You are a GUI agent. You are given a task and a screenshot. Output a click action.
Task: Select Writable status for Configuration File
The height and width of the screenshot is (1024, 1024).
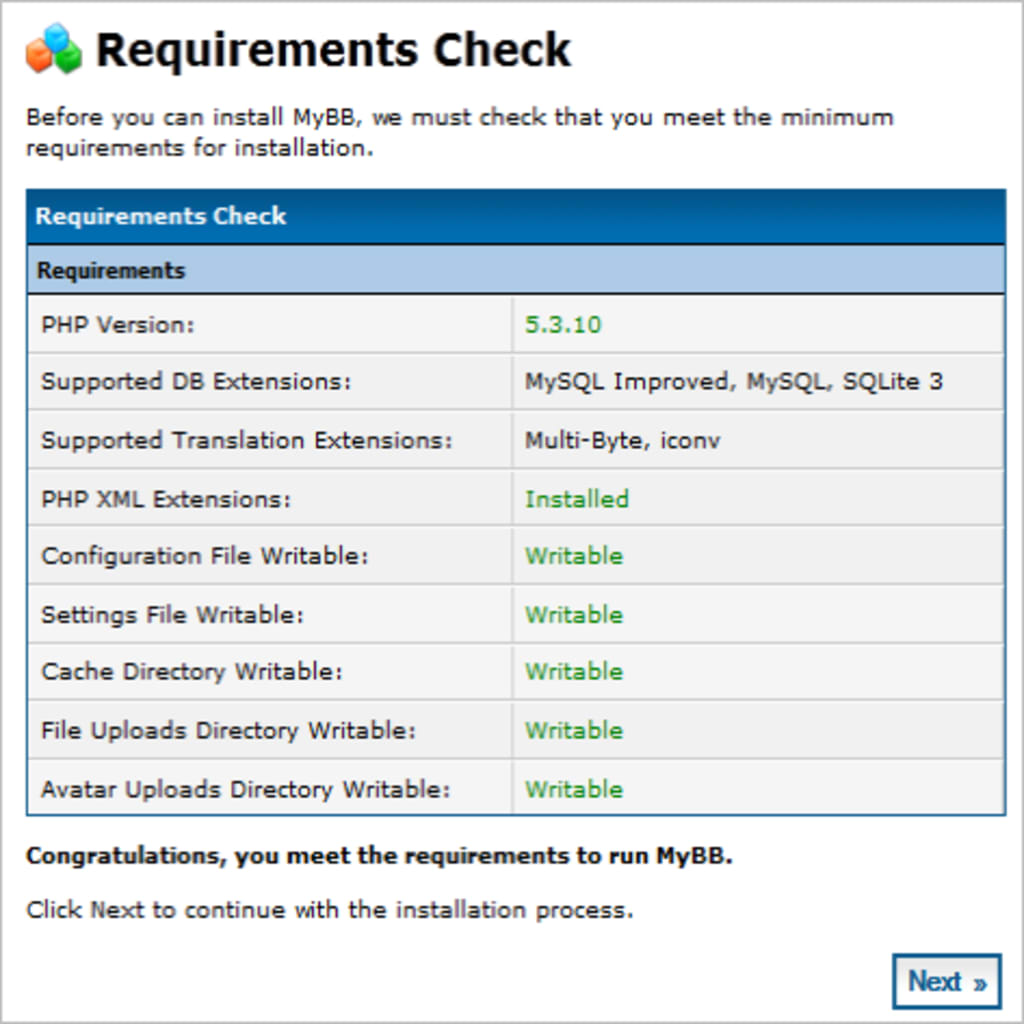574,556
